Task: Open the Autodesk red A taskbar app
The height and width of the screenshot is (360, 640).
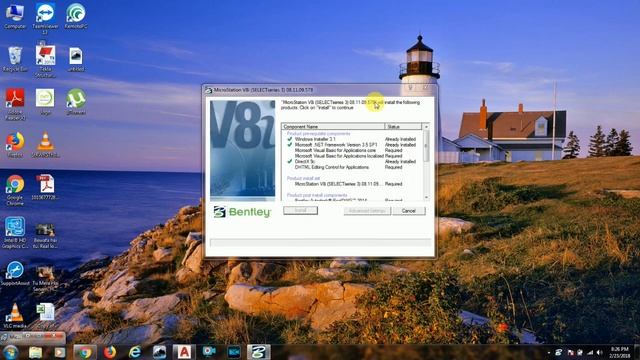Action: (x=184, y=352)
